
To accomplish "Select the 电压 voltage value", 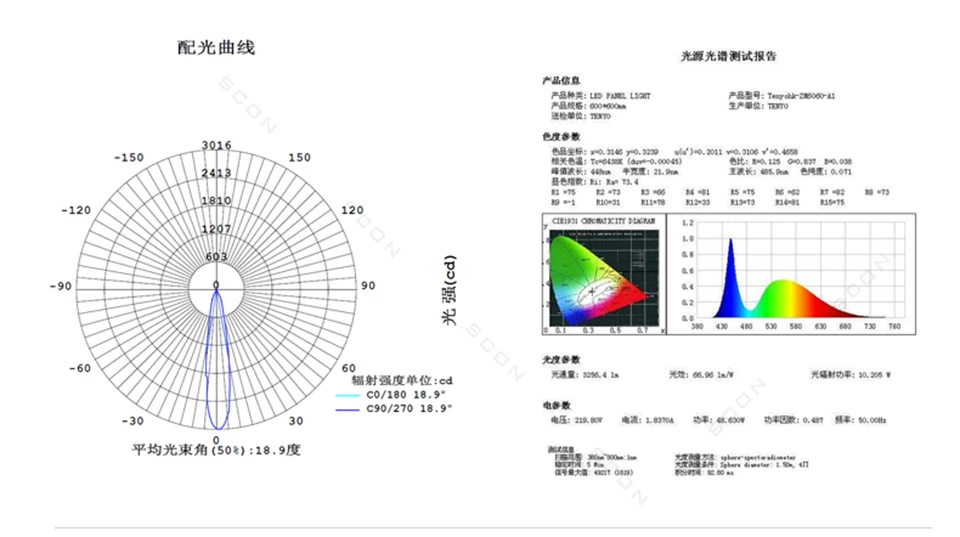I will tap(576, 420).
